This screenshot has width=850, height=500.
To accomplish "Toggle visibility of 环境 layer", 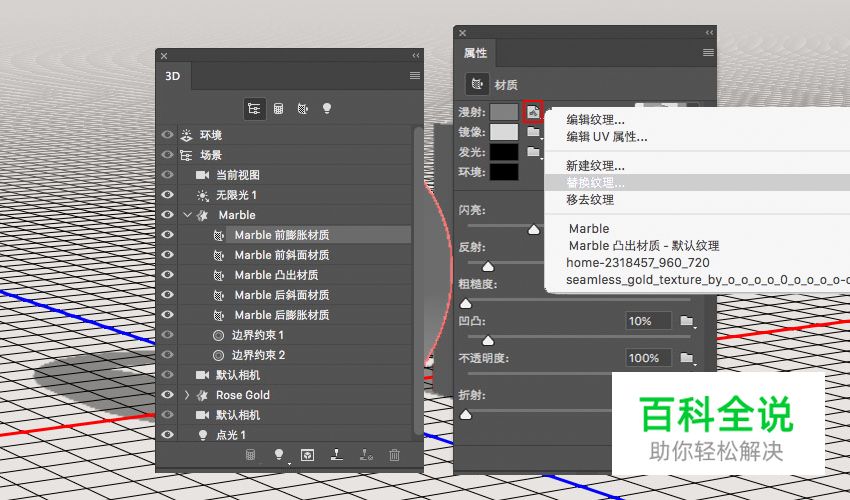I will pos(168,134).
